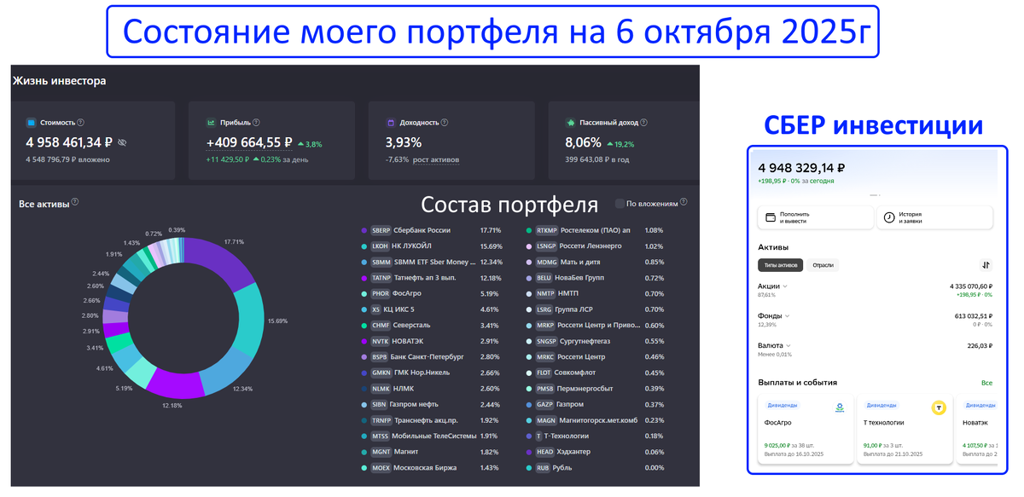
Task: Click the ФосАгро company logo icon
Action: coord(840,408)
